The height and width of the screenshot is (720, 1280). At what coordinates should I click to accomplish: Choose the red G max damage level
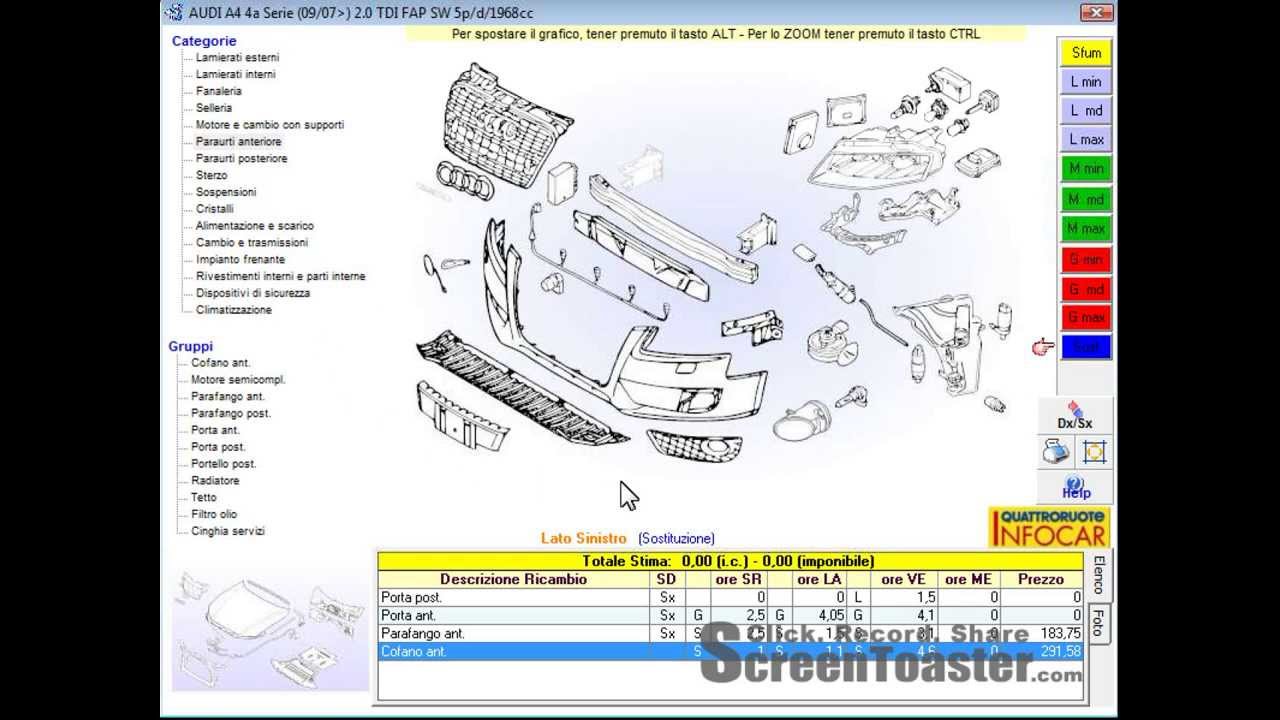pos(1085,318)
